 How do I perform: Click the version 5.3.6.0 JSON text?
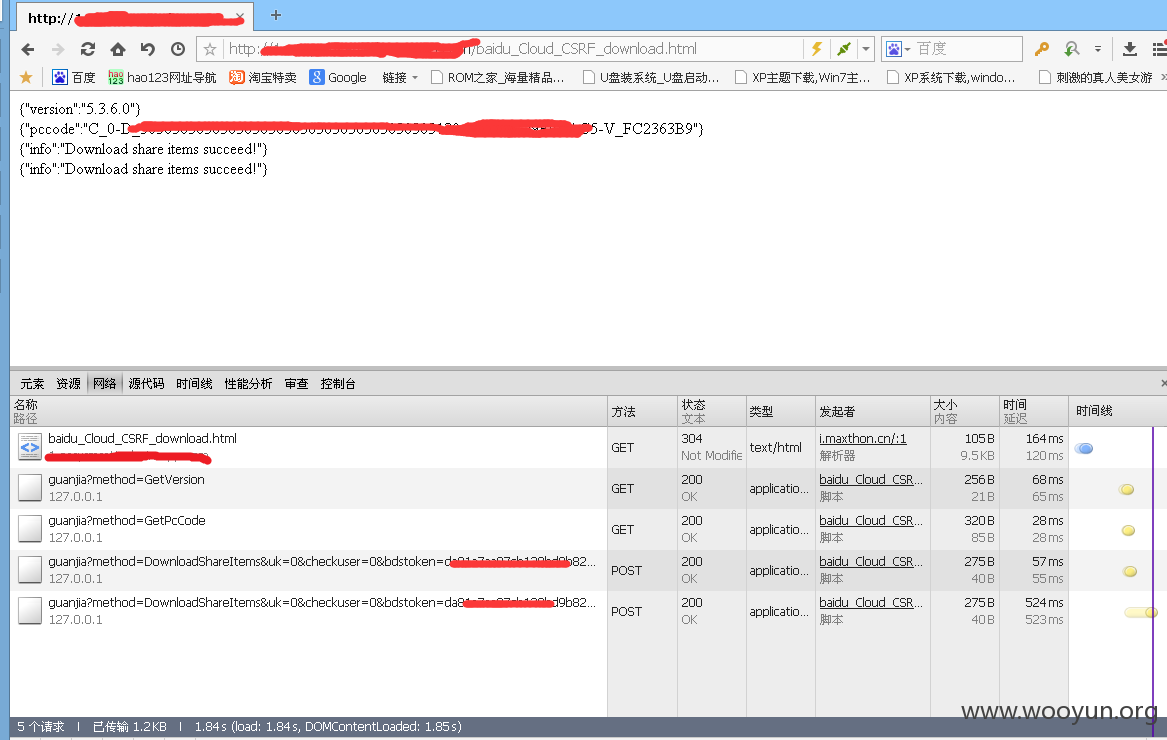(x=80, y=109)
